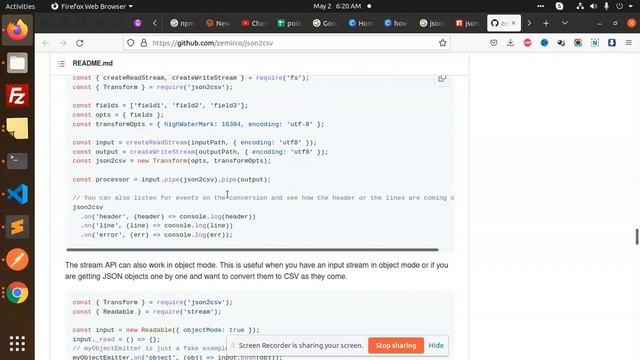The width and height of the screenshot is (640, 360).
Task: Switch to the YouTube Cha tab
Action: coord(253,23)
